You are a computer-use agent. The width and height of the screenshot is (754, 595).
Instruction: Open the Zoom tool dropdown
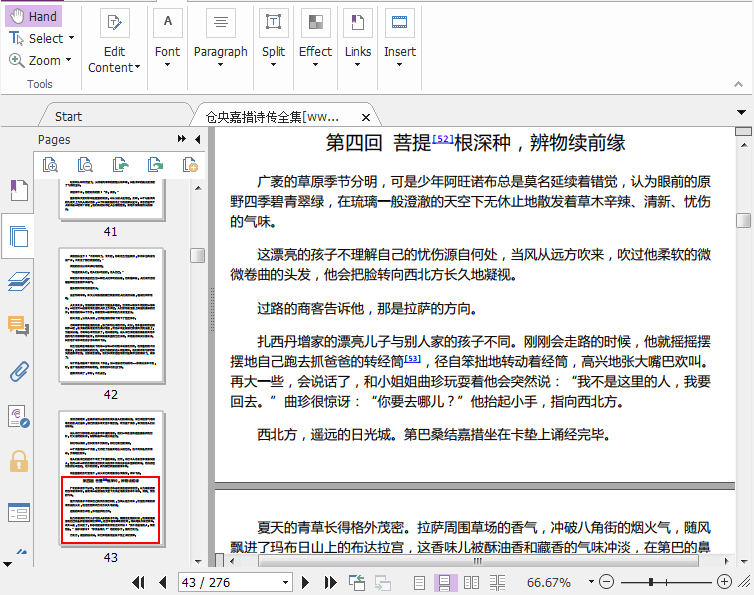(69, 61)
